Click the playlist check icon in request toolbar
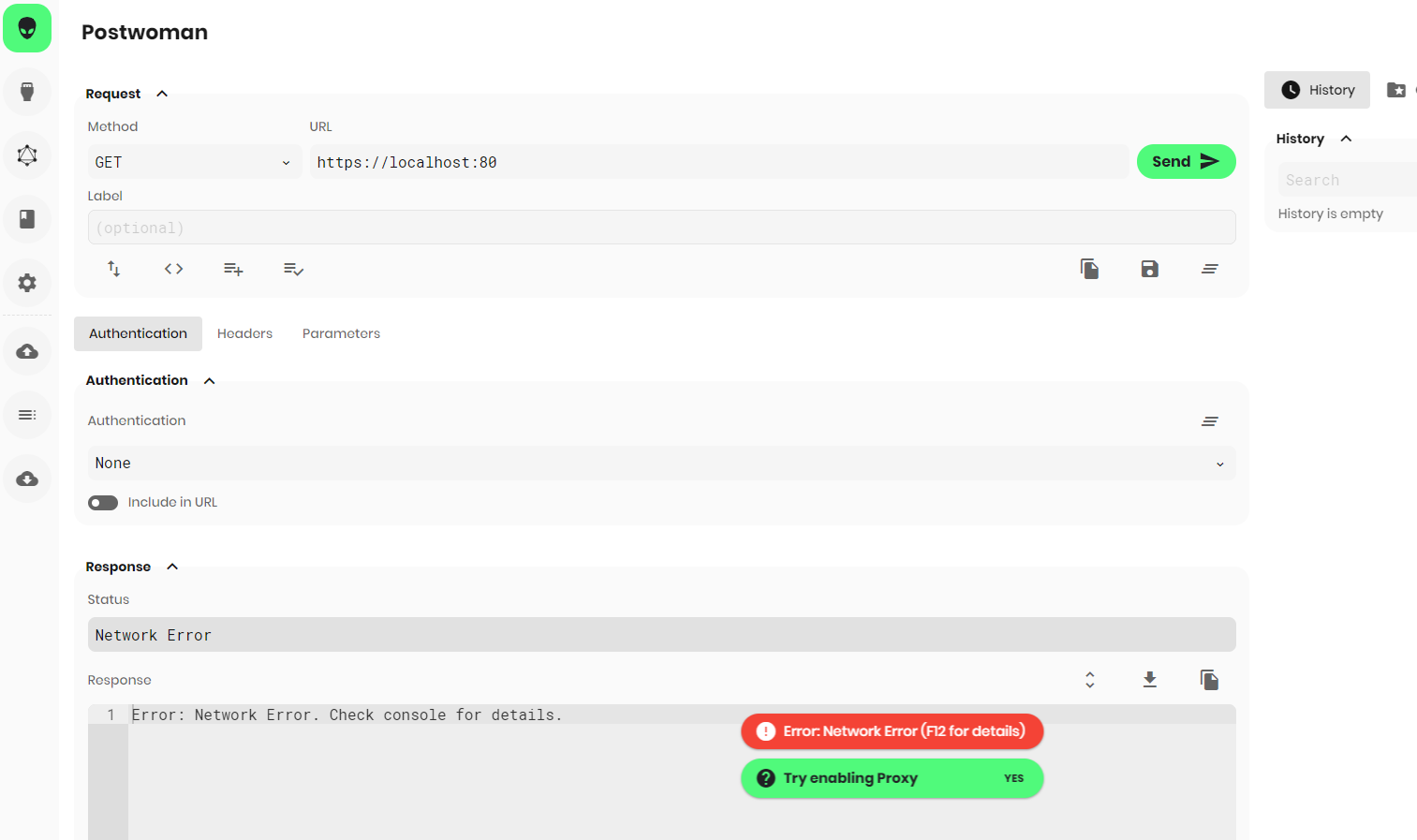1417x840 pixels. (x=294, y=269)
